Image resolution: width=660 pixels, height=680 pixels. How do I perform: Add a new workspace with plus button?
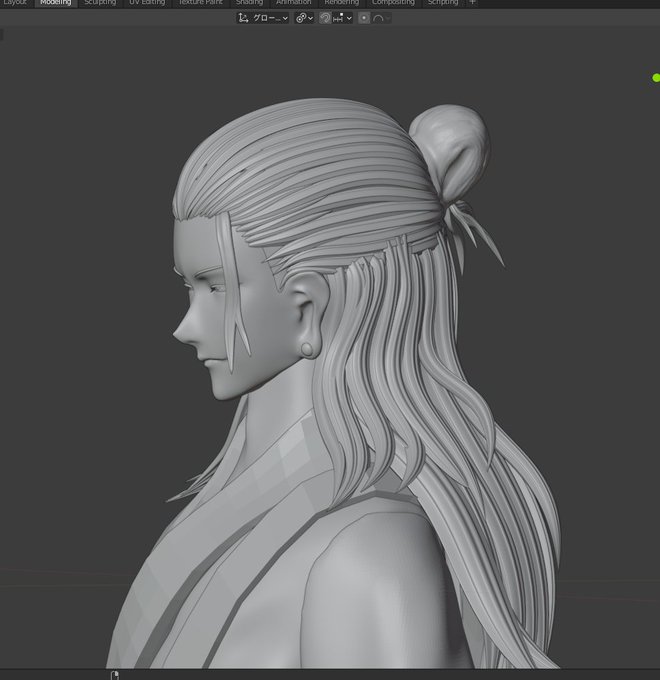pyautogui.click(x=472, y=3)
